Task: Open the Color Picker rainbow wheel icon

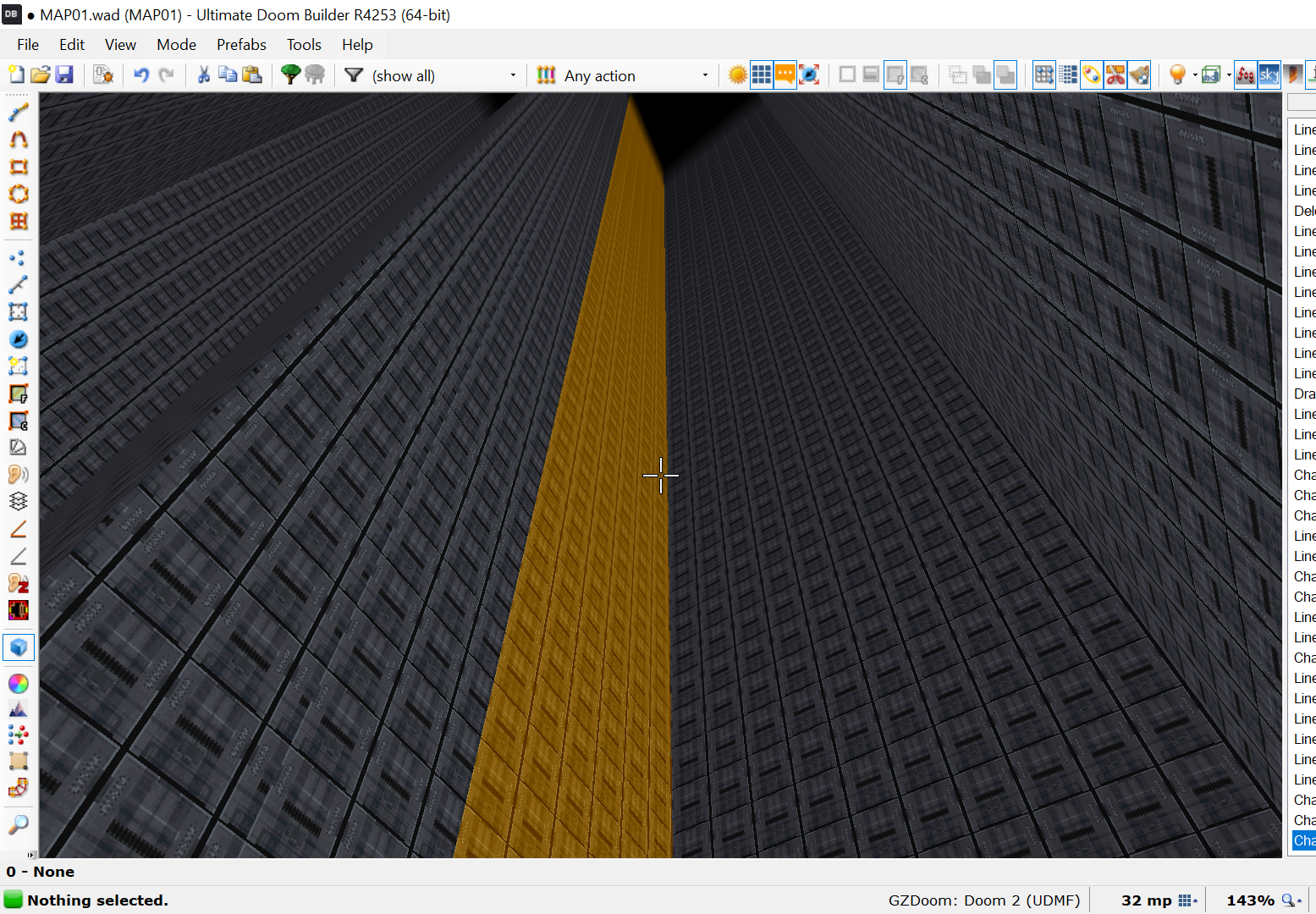Action: (18, 683)
